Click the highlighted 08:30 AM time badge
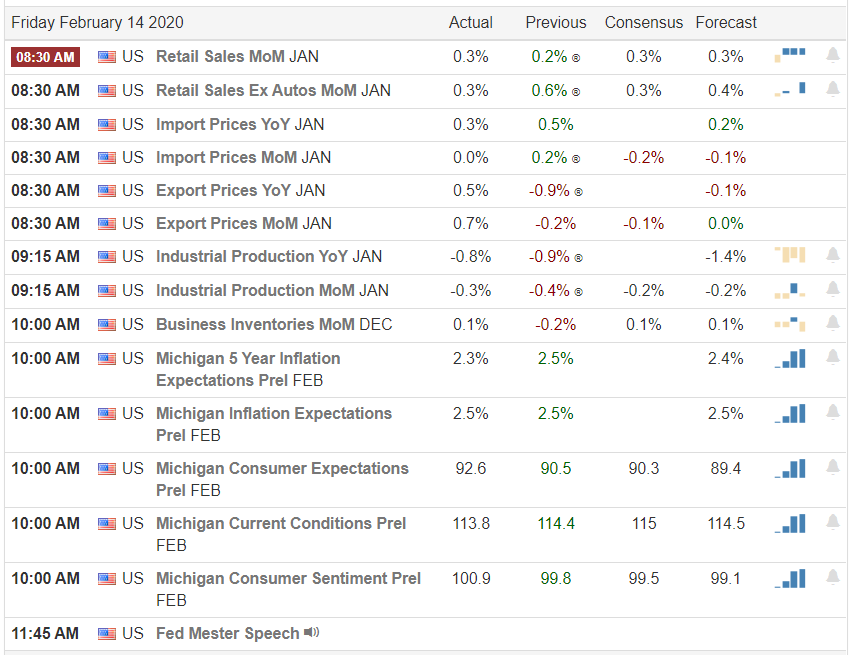Image resolution: width=852 pixels, height=655 pixels. tap(46, 57)
